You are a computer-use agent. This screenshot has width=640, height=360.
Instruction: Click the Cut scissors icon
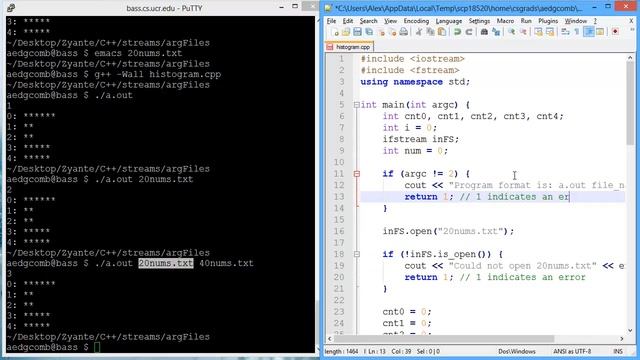tap(419, 32)
